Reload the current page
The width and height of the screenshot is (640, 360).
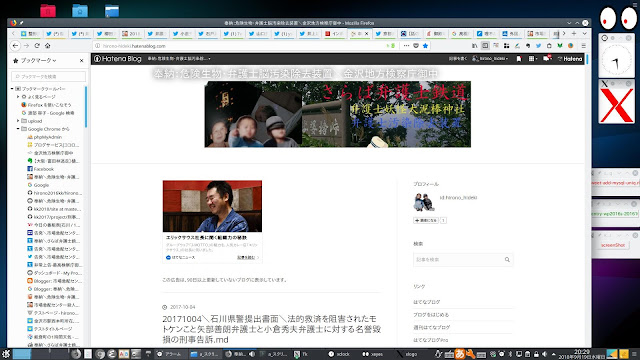37,46
